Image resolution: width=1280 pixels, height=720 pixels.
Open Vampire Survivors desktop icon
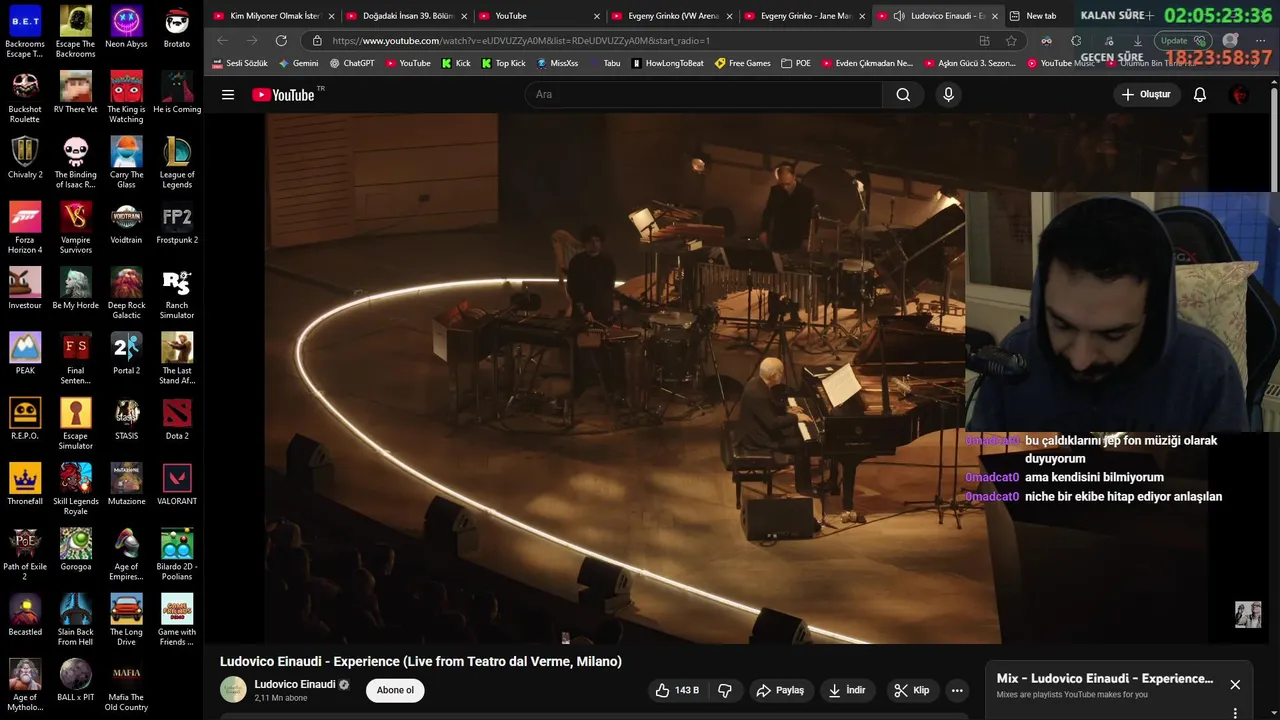coord(75,228)
